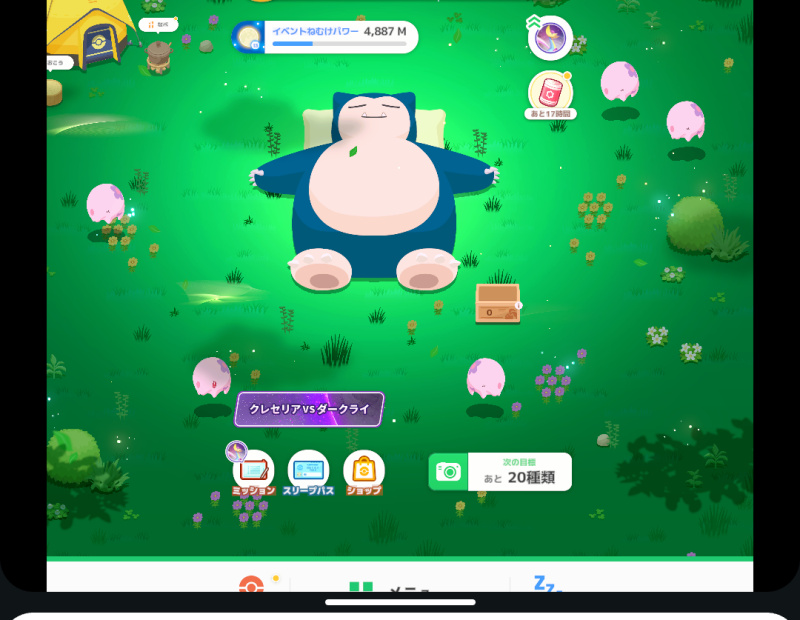The height and width of the screenshot is (620, 800).
Task: Tap the Munna above the left yellow flowers
Action: tap(105, 204)
